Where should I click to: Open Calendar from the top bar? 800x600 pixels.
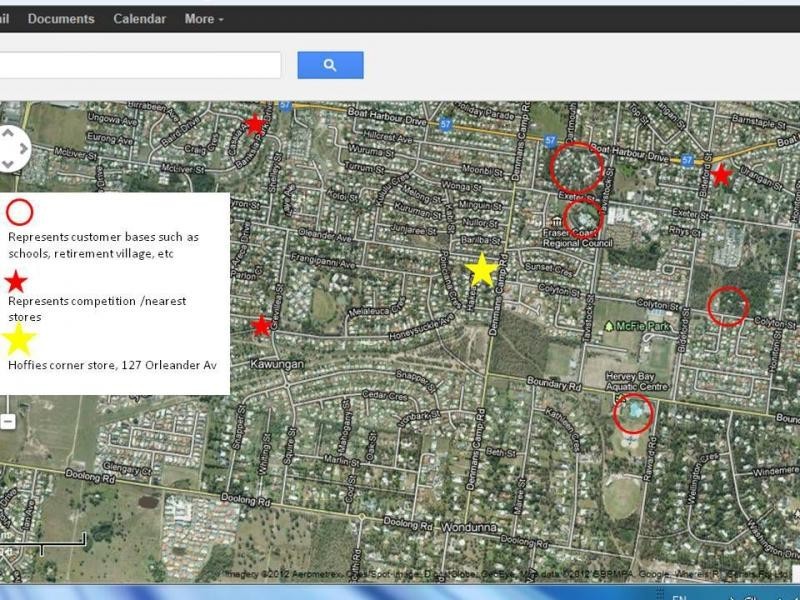coord(140,19)
